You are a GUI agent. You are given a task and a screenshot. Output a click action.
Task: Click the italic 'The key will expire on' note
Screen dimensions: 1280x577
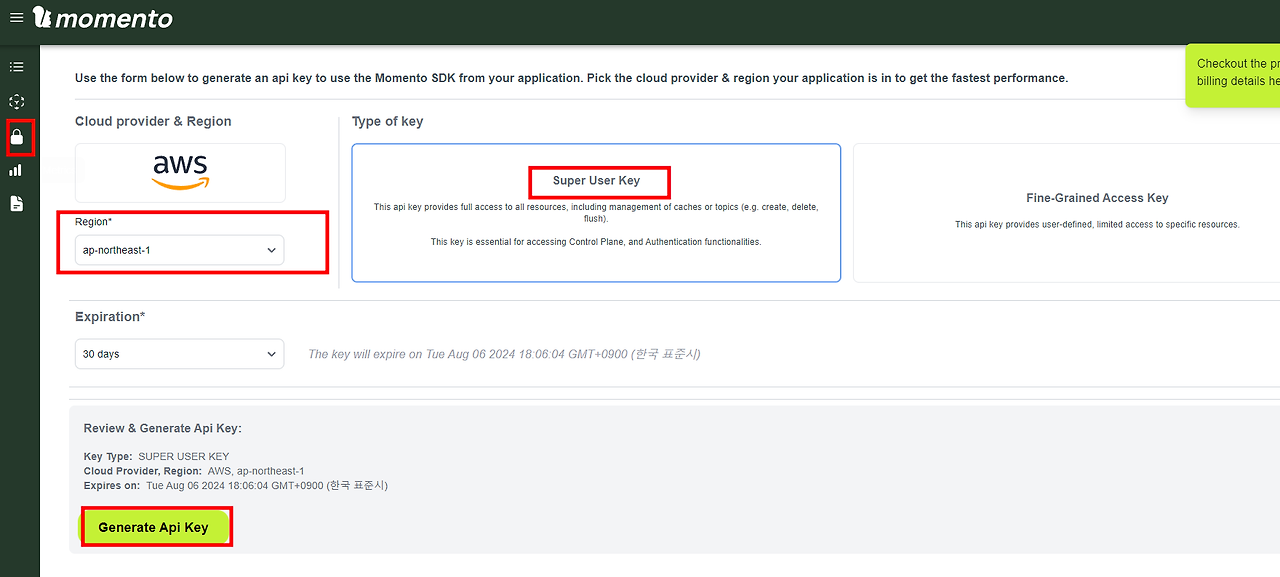click(x=504, y=354)
